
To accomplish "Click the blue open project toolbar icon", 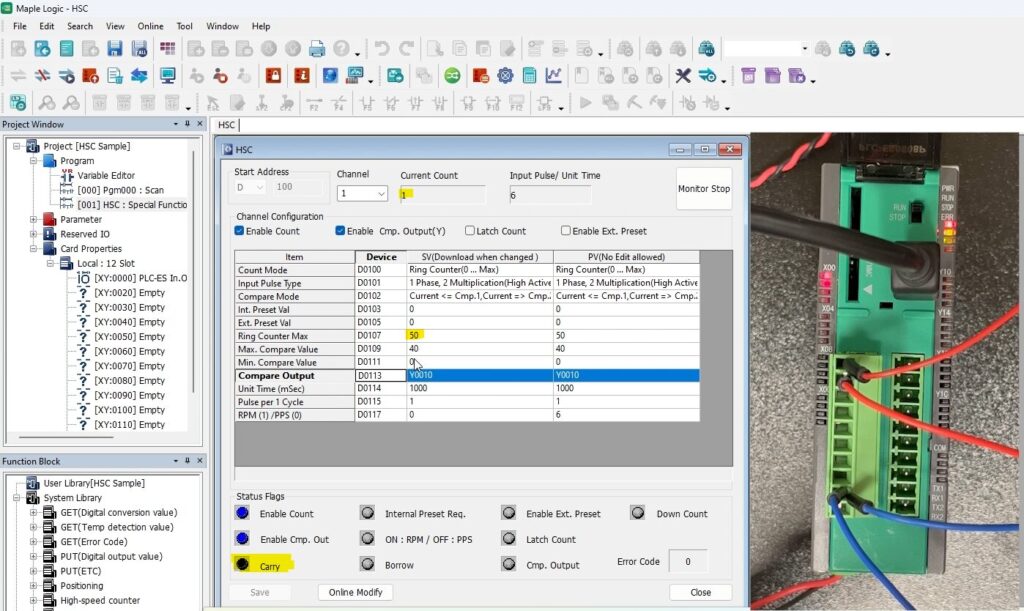I will pyautogui.click(x=42, y=48).
